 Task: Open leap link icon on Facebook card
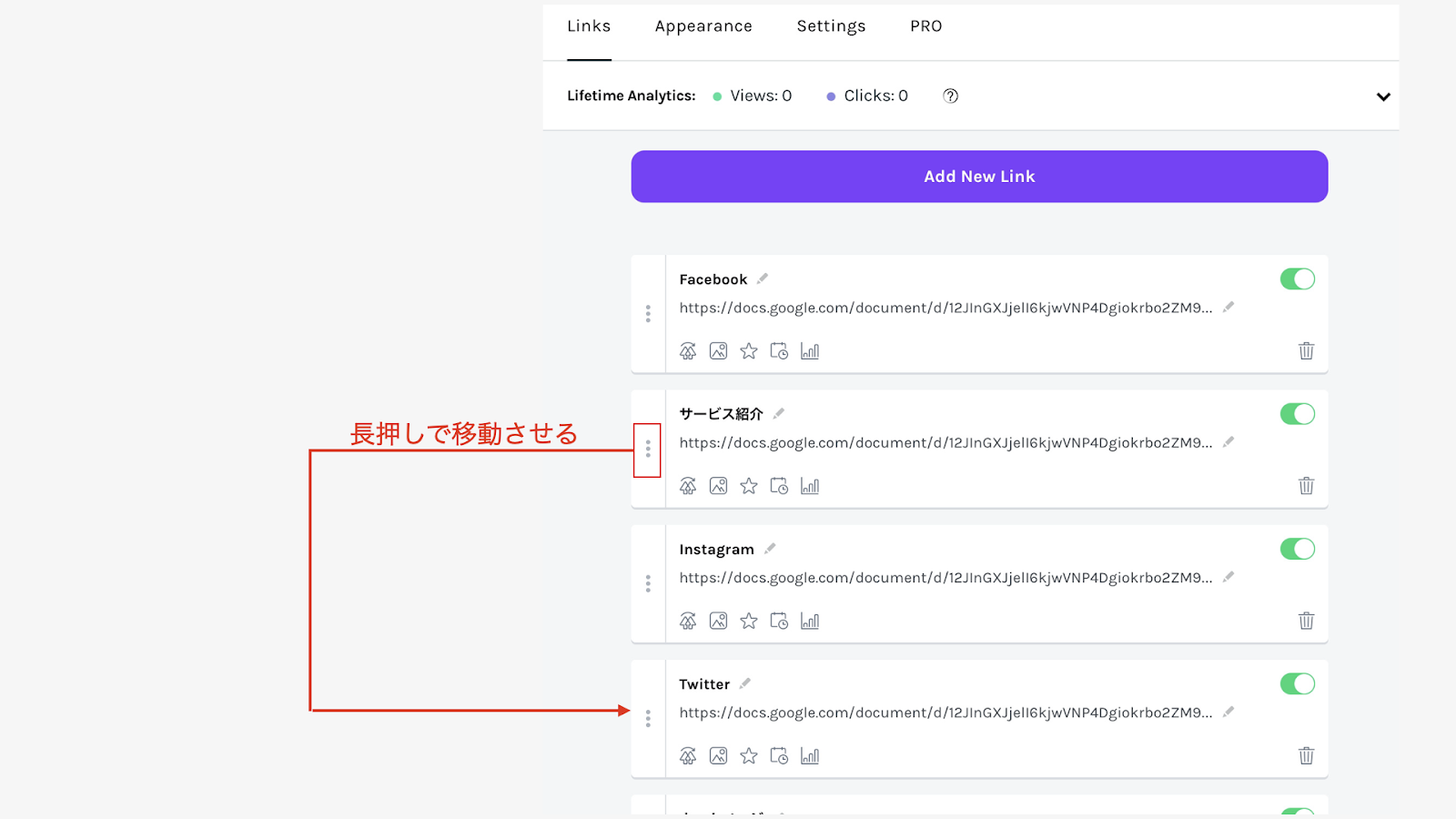click(x=688, y=351)
